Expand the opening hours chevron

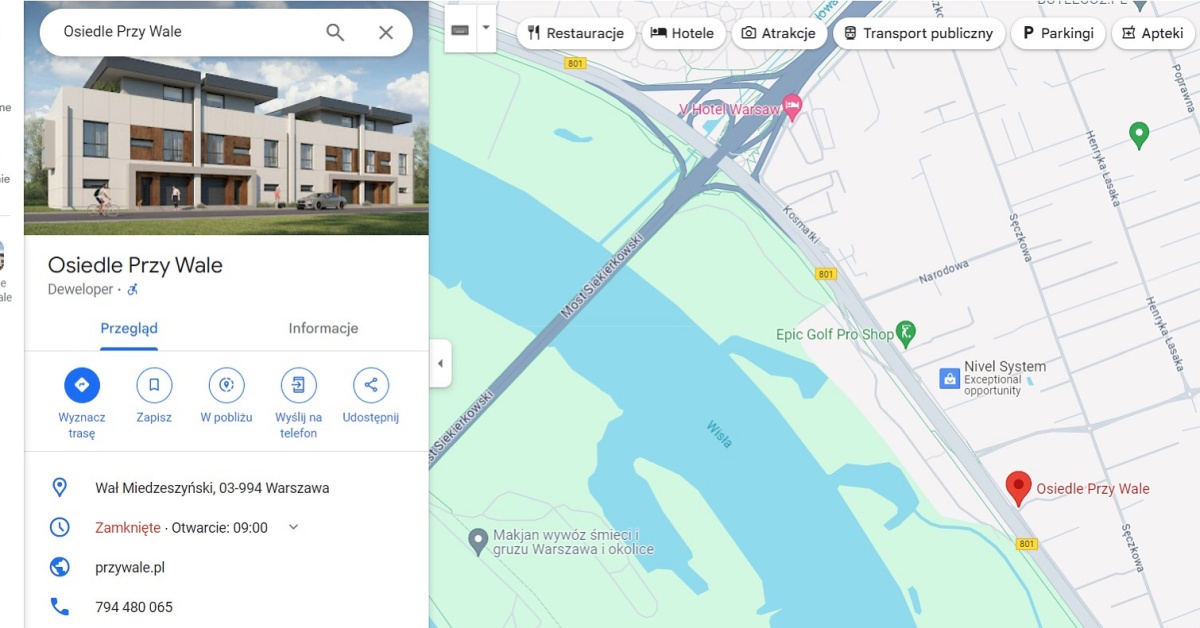click(x=293, y=527)
